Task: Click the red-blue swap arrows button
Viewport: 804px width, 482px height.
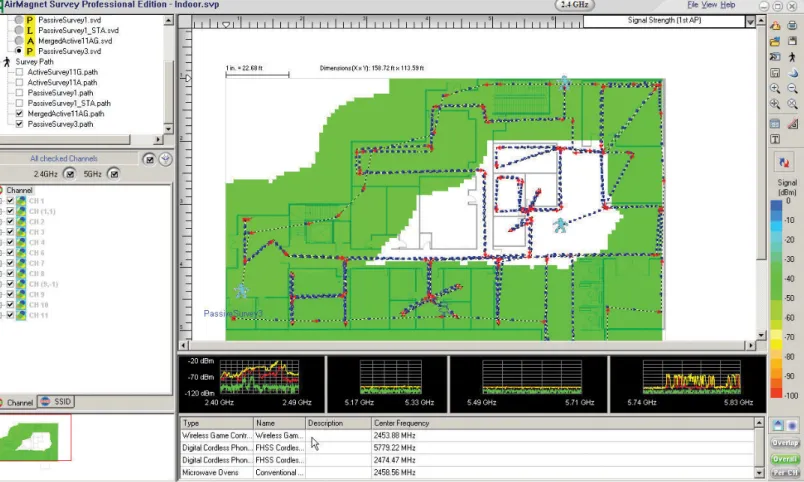Action: point(785,163)
